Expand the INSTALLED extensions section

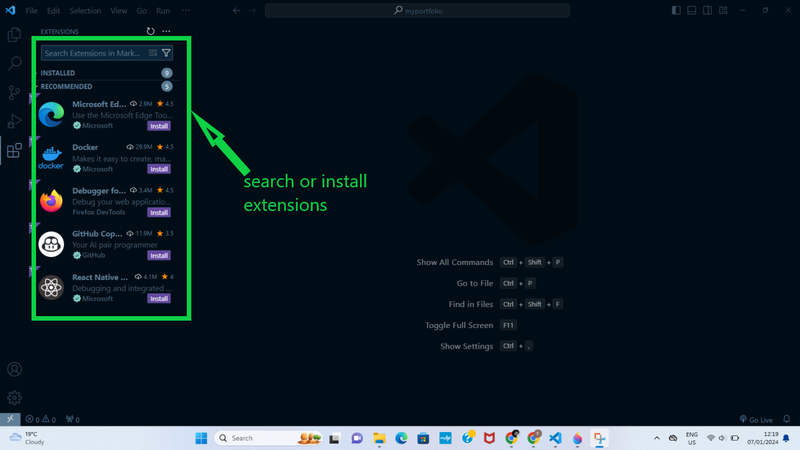point(107,73)
